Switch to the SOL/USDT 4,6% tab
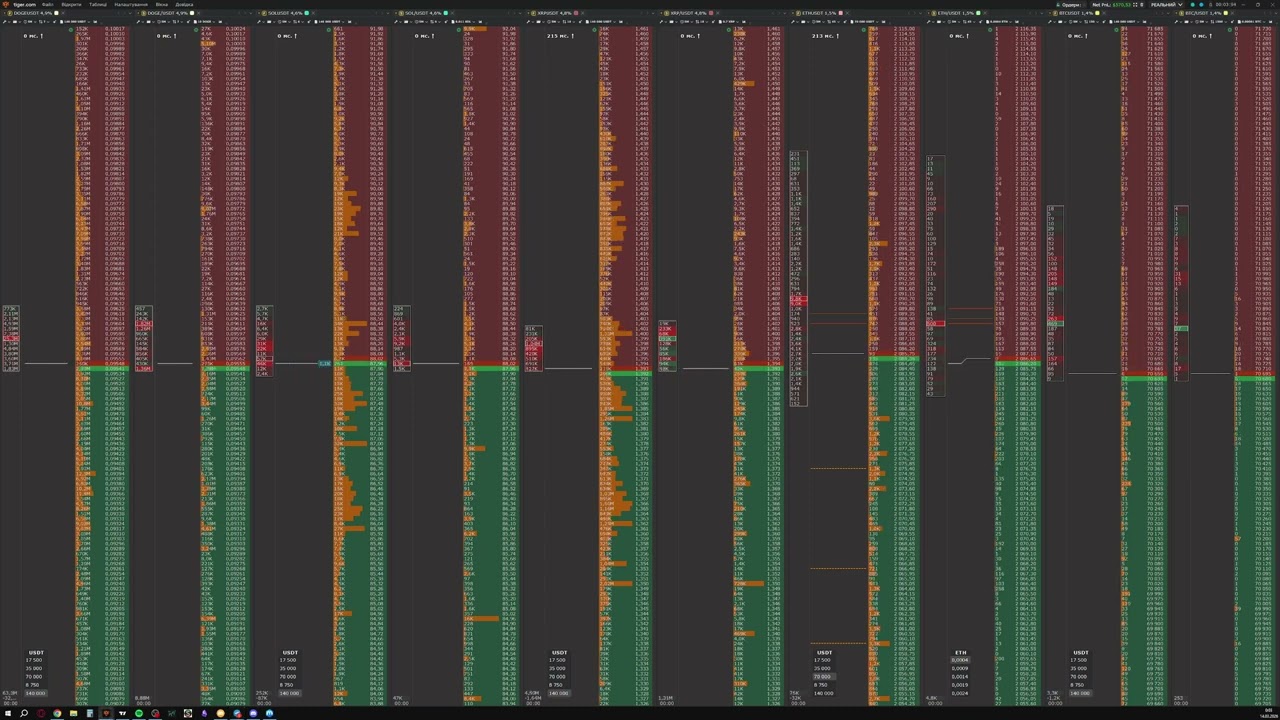This screenshot has width=1280, height=720. tap(422, 13)
